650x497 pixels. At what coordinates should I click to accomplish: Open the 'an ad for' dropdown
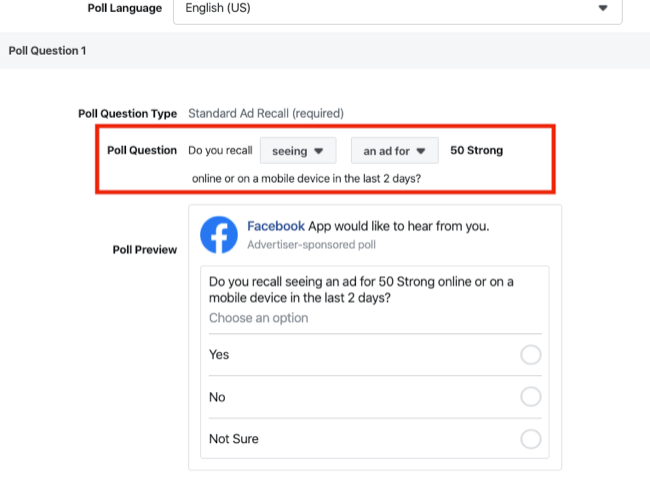click(394, 151)
